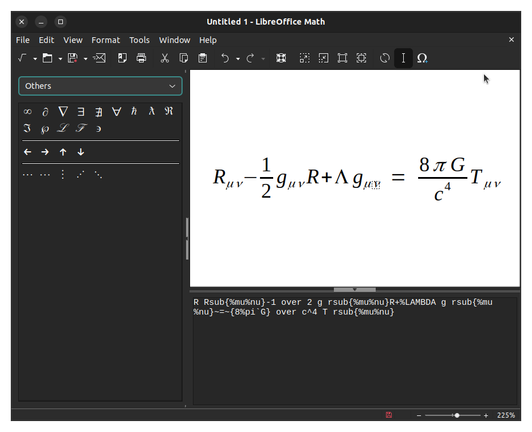Open the Tools menu
This screenshot has width=532, height=432.
(x=139, y=40)
